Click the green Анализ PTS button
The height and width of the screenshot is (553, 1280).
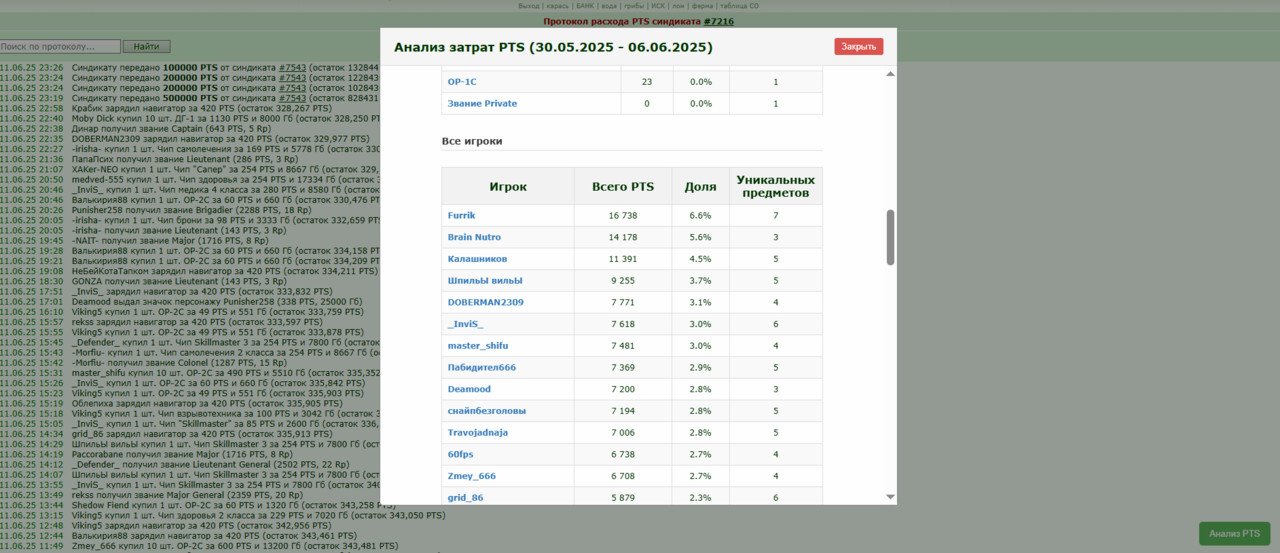(x=1234, y=534)
